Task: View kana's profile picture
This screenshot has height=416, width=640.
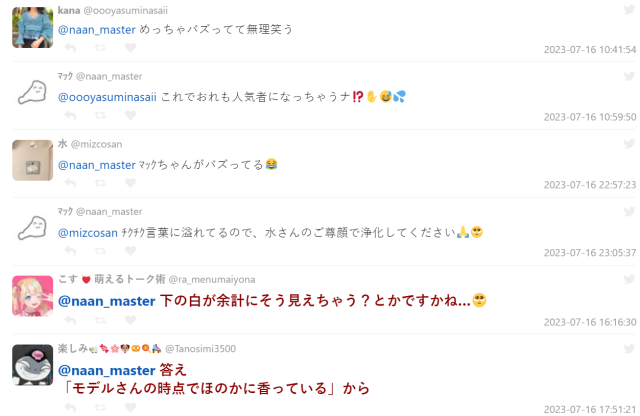Action: tap(32, 26)
